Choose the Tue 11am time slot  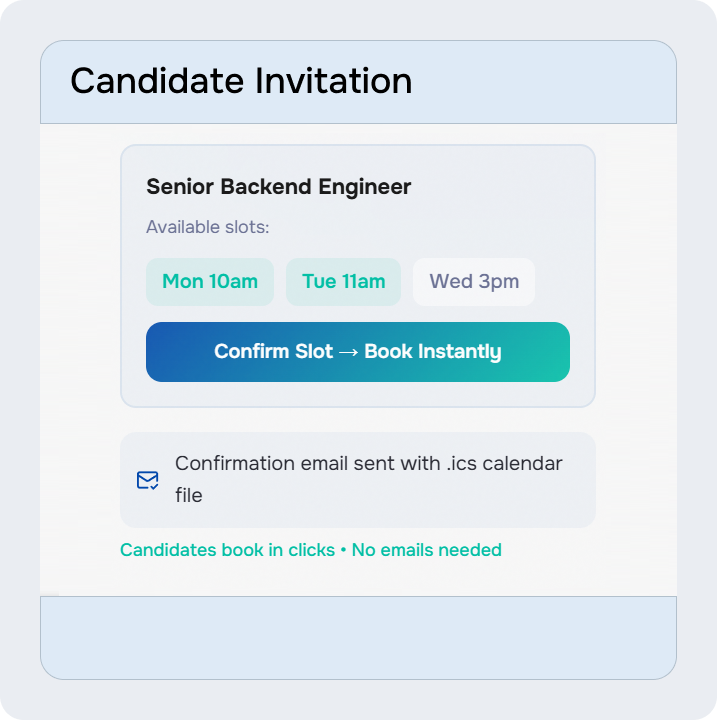coord(343,282)
